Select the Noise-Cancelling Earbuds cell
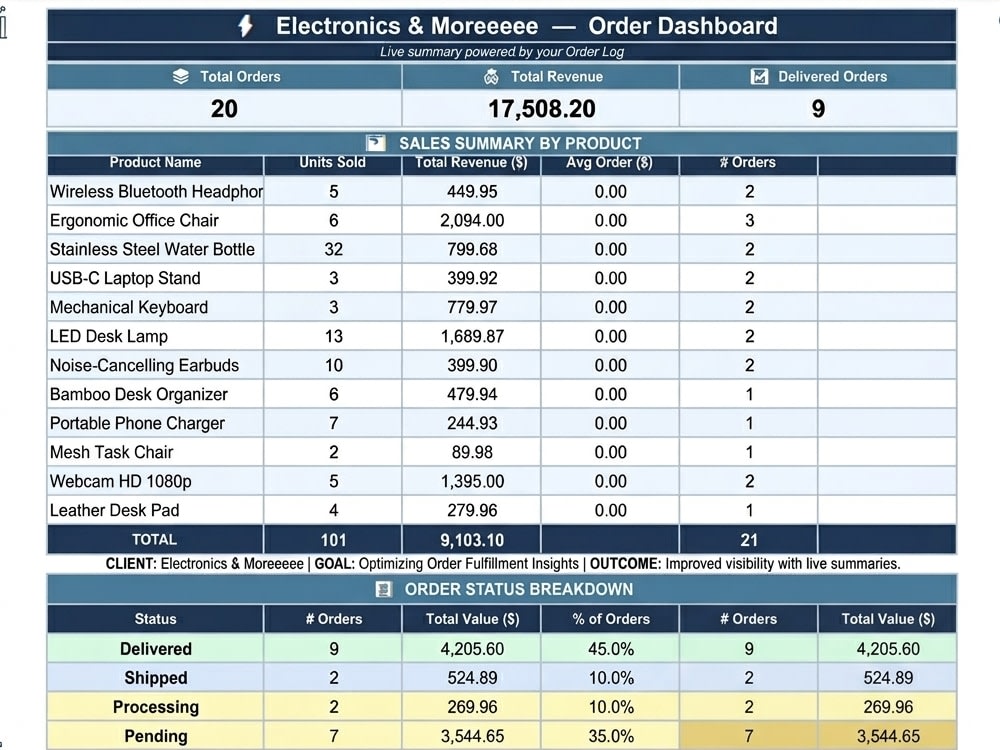Screen dimensions: 1000x750 155,365
